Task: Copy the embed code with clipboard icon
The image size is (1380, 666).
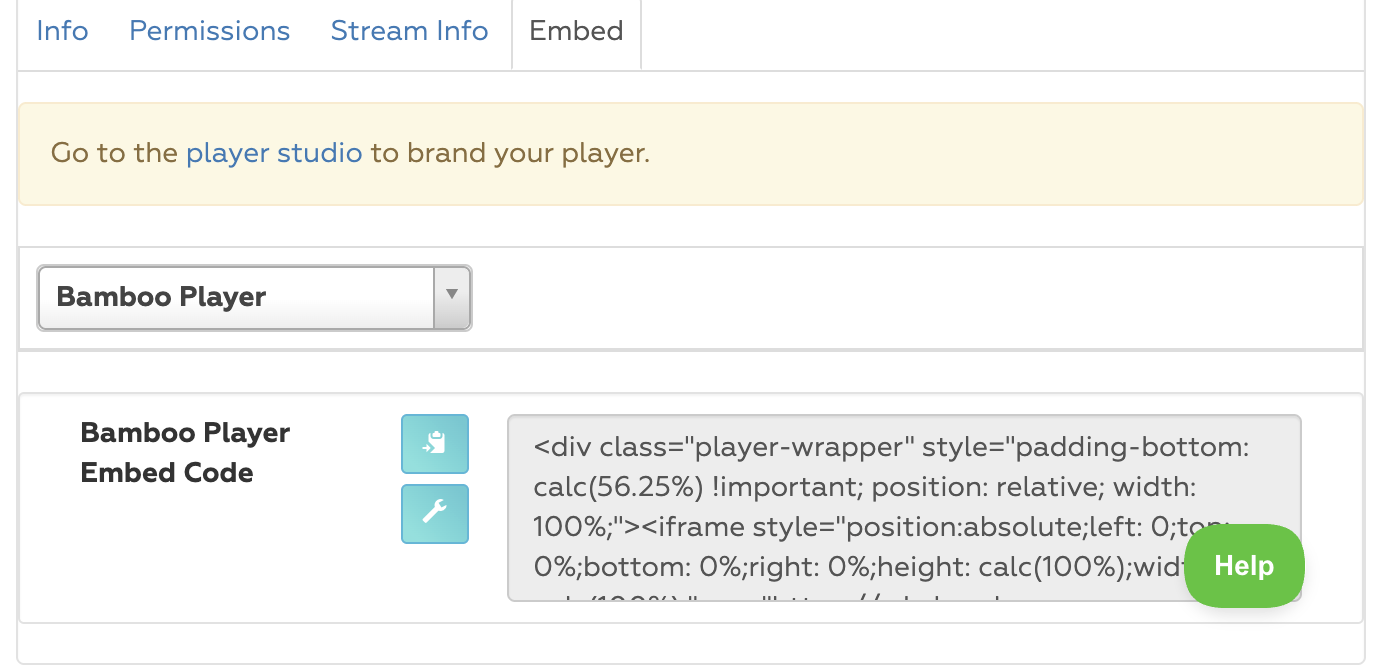Action: click(x=435, y=444)
